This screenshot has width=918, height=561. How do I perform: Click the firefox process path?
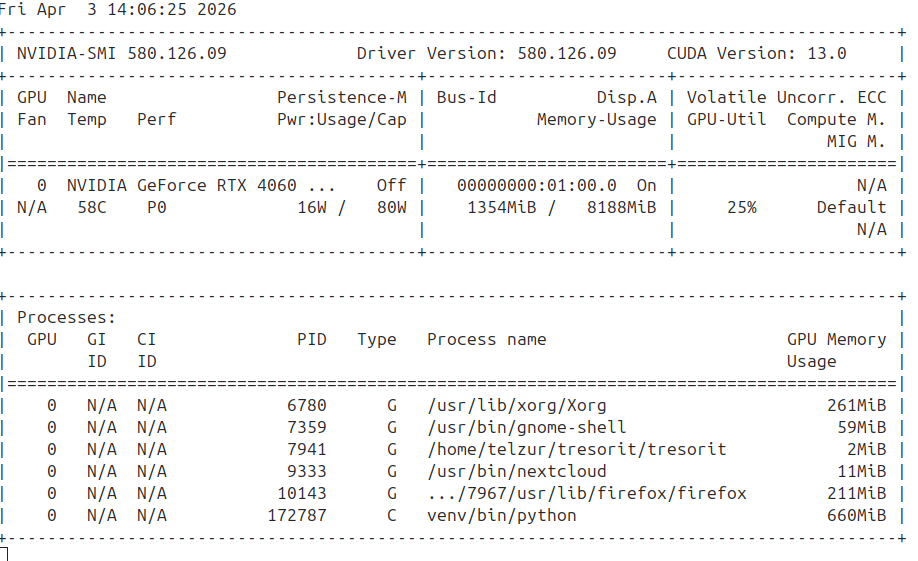586,493
